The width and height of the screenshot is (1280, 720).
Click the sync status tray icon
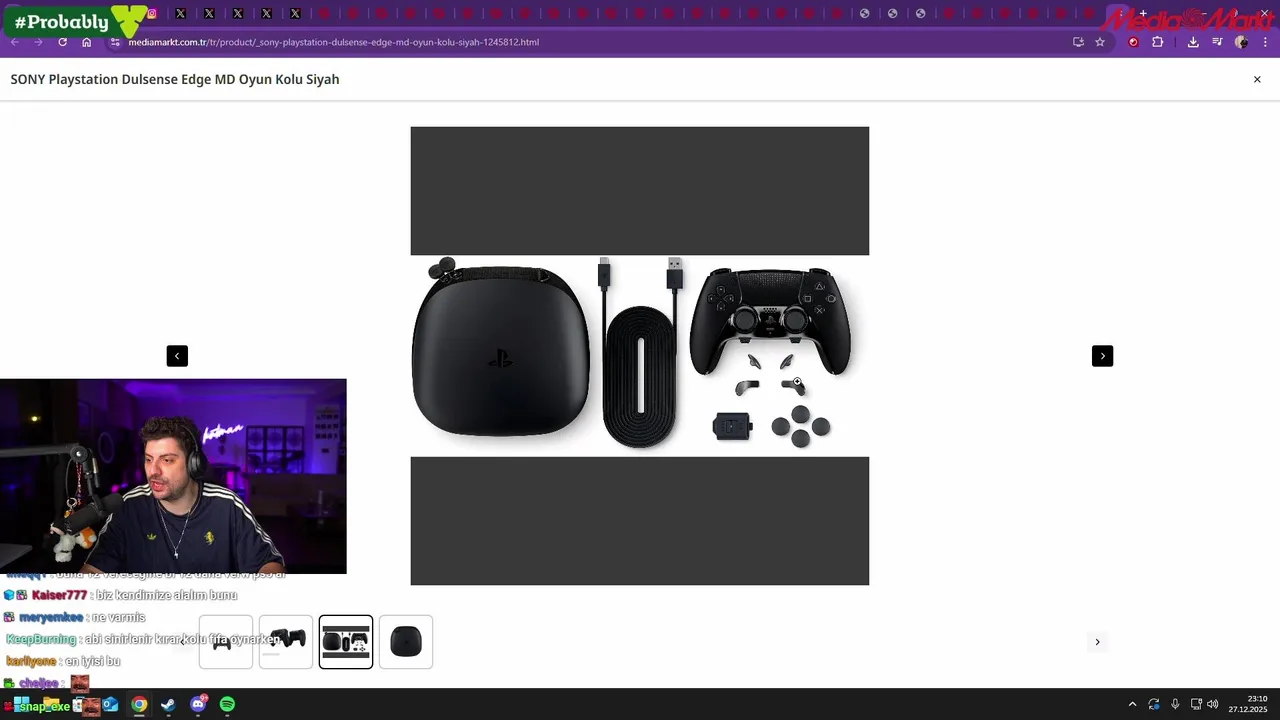click(1154, 704)
